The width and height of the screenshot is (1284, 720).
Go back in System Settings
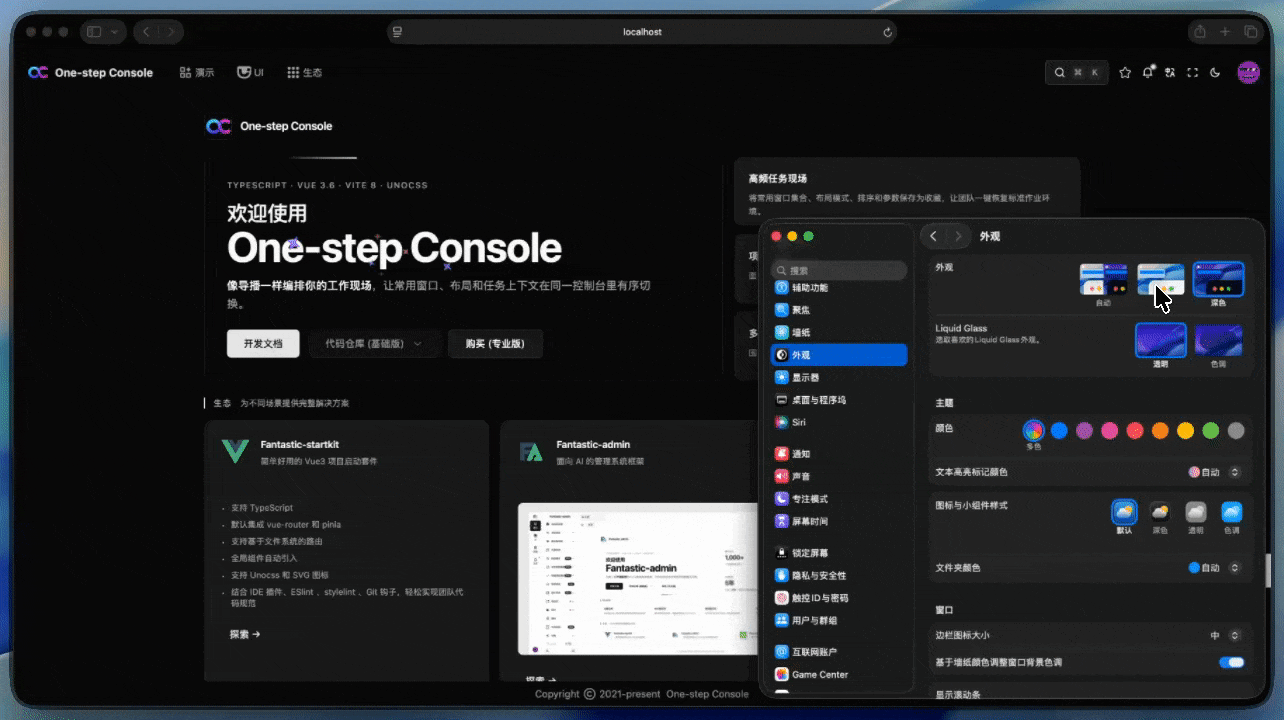pyautogui.click(x=933, y=236)
